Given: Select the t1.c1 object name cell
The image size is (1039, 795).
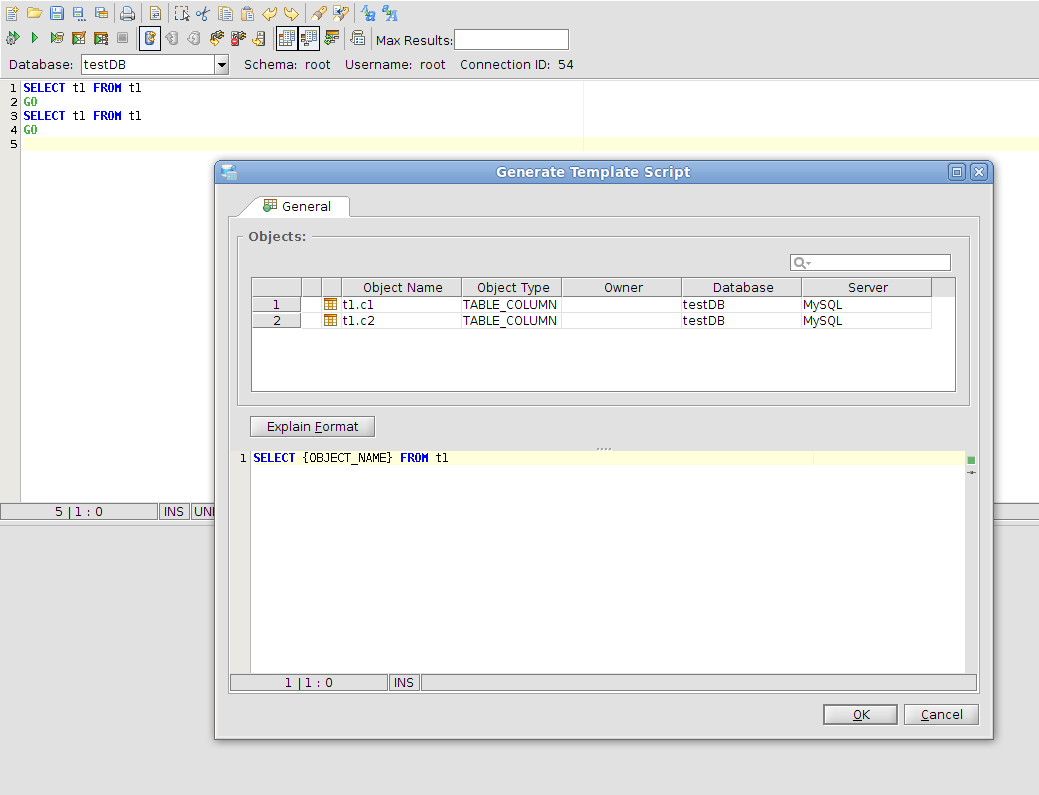Looking at the screenshot, I should pyautogui.click(x=402, y=305).
